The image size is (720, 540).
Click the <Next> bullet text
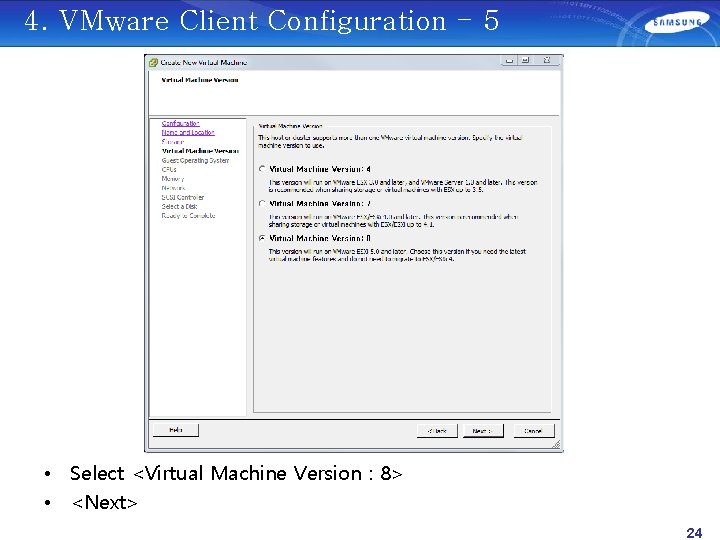pyautogui.click(x=105, y=502)
